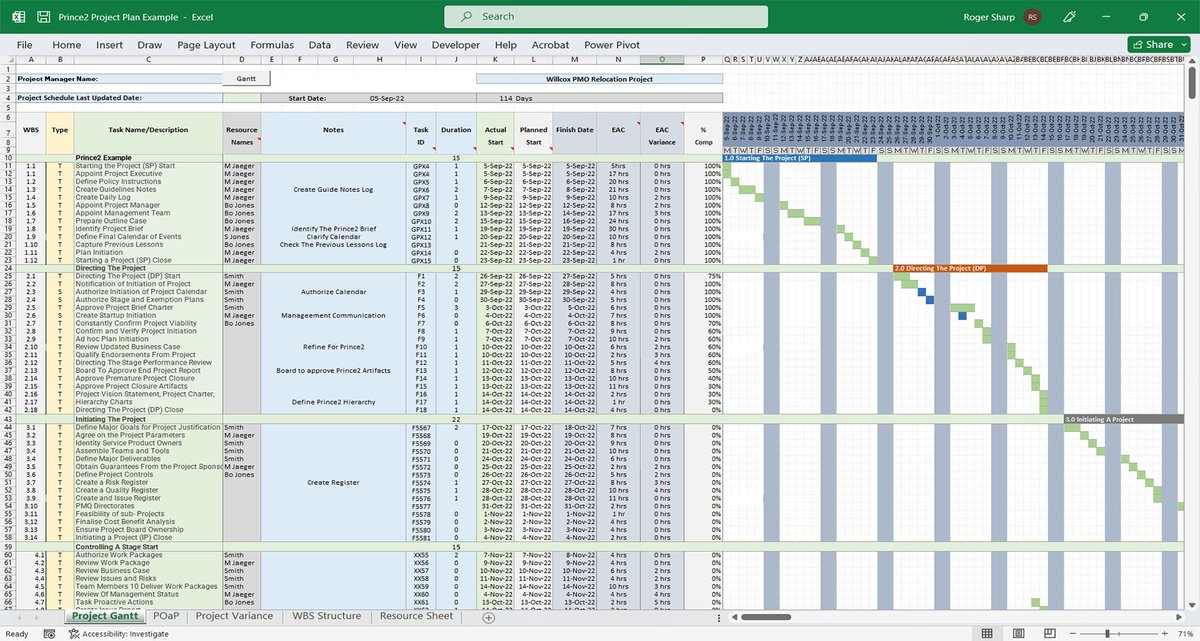Screen dimensions: 1200x641
Task: Switch to the Resource Sheet tab
Action: [x=416, y=617]
